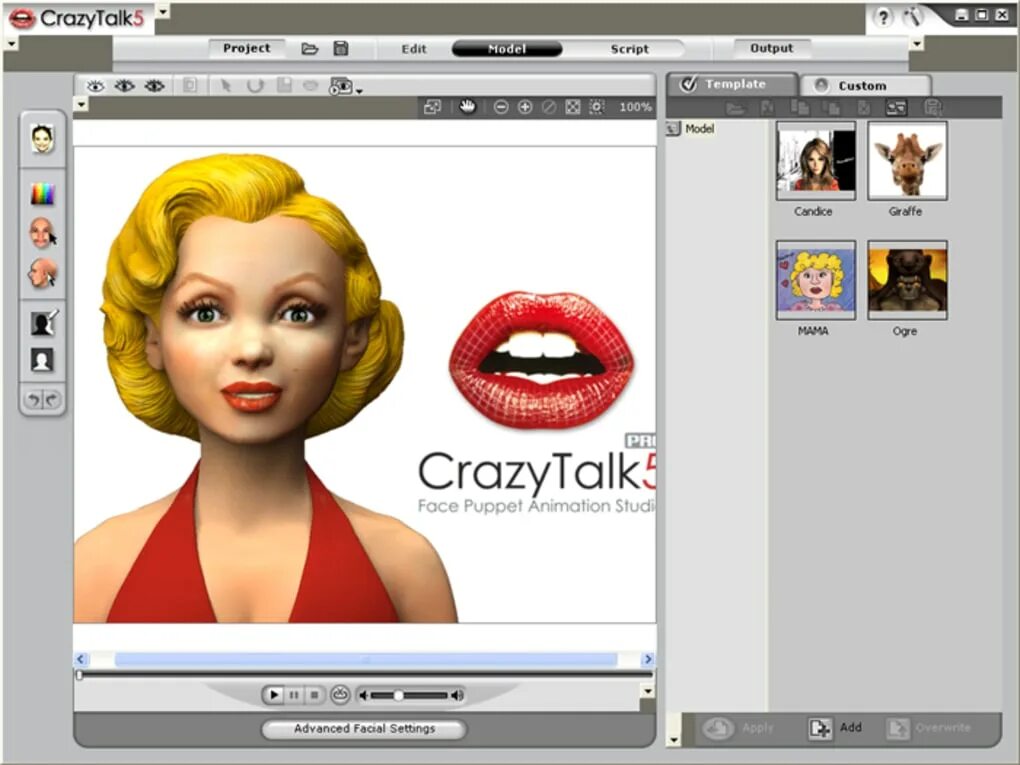
Task: Mute audio with the left speaker icon
Action: pos(364,695)
